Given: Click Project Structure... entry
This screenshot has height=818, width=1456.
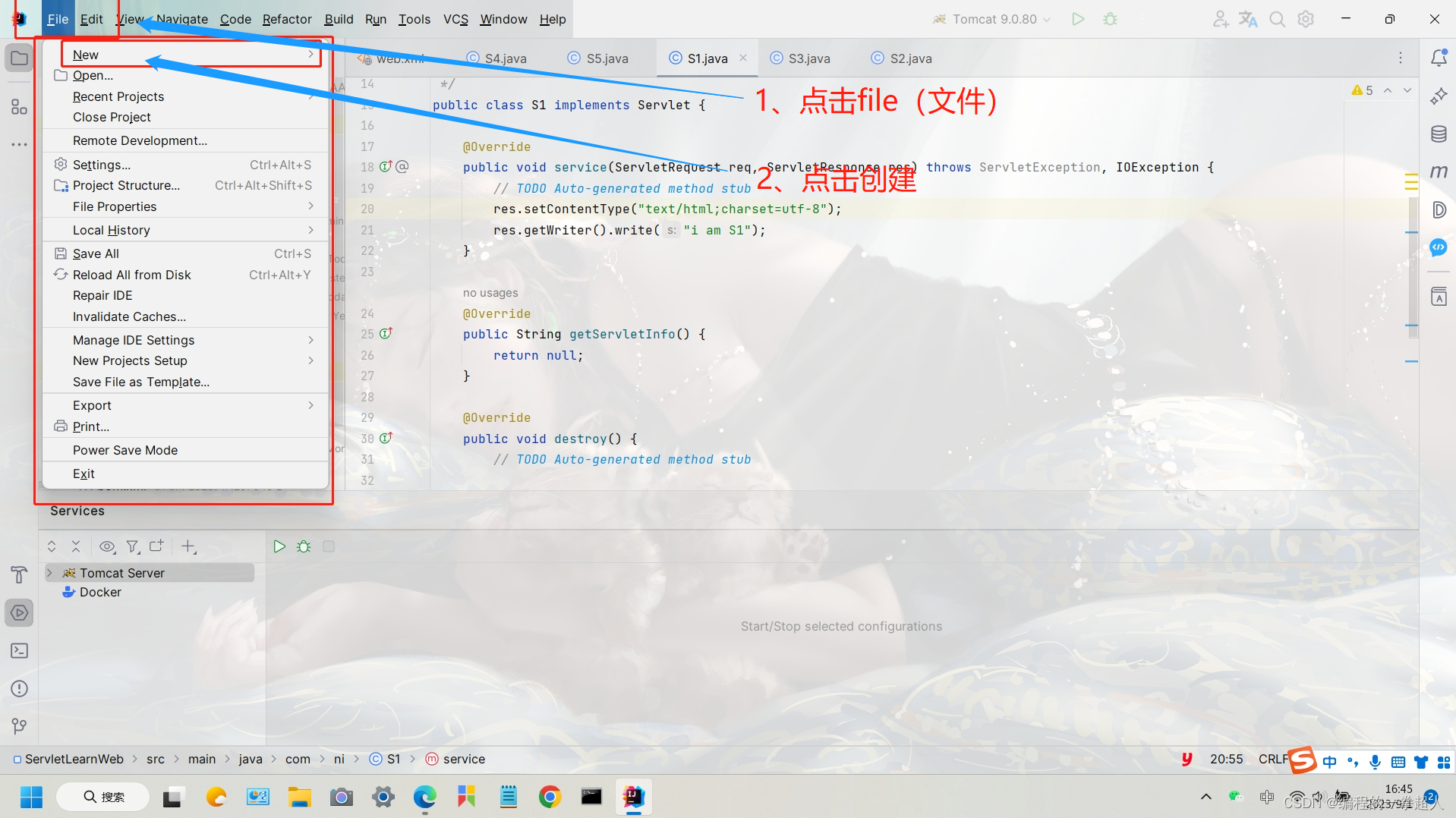Looking at the screenshot, I should [185, 185].
